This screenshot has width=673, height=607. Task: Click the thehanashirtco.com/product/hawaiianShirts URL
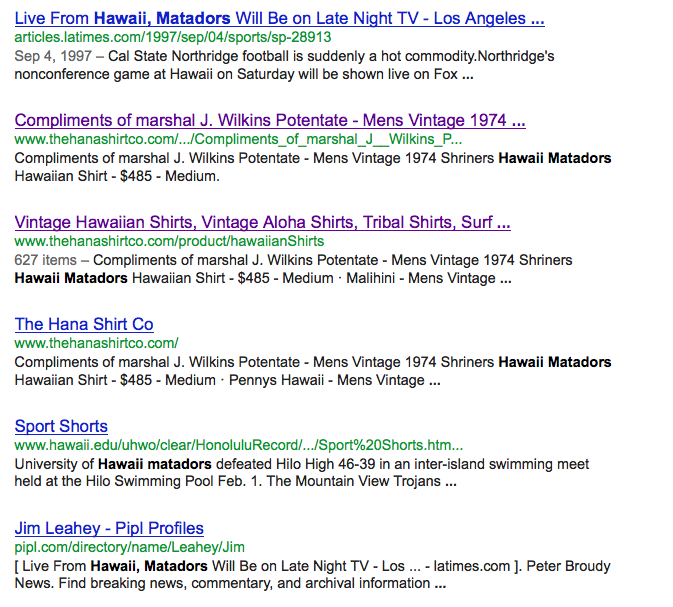point(169,241)
